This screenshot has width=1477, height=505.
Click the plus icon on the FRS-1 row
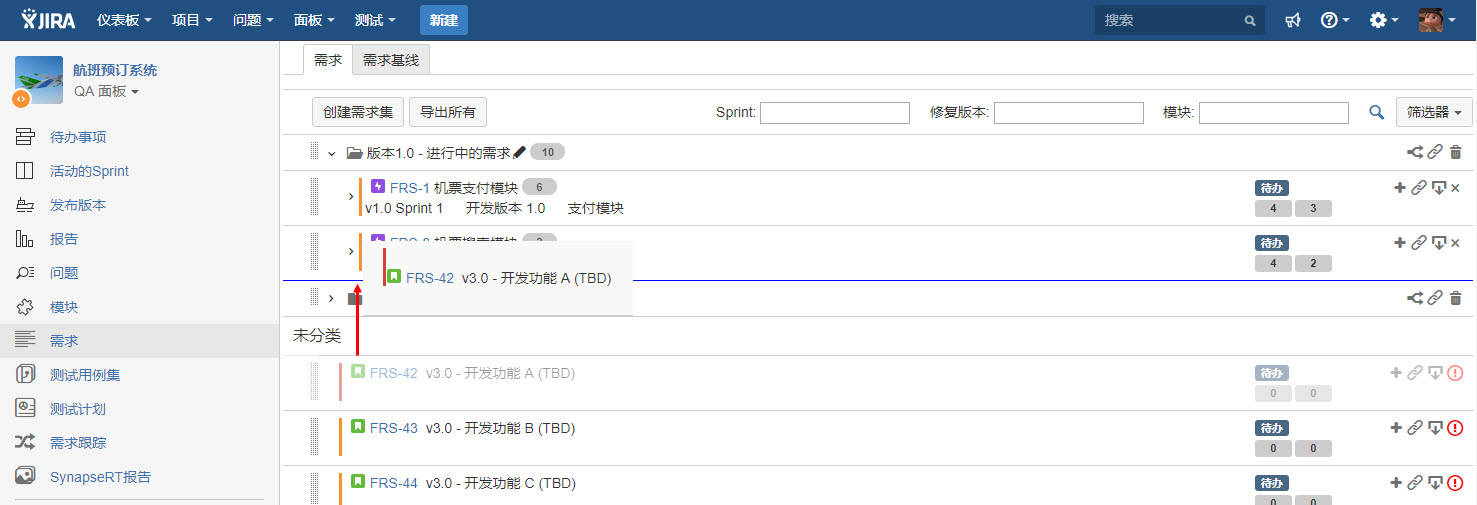[x=1400, y=188]
